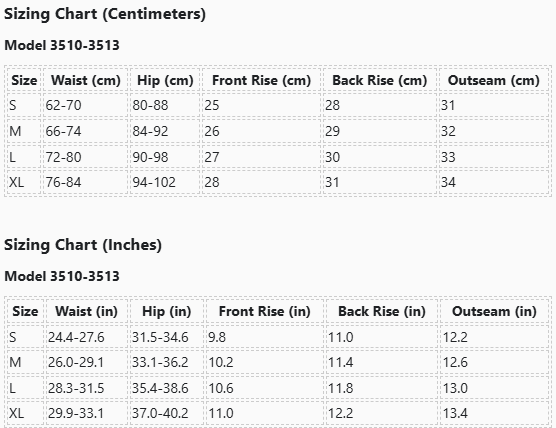Select the Back Rise (cm) header
The height and width of the screenshot is (428, 556).
tap(379, 80)
